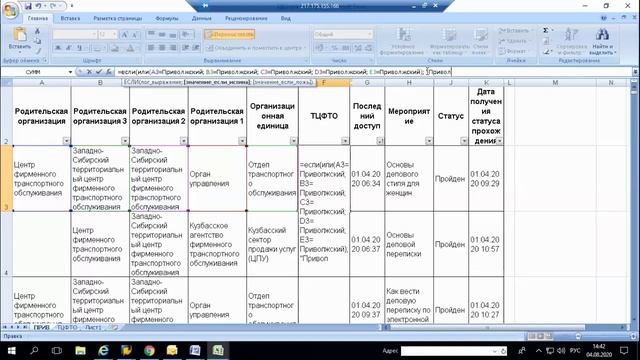Align text right in cell
The height and width of the screenshot is (360, 640).
tap(173, 48)
